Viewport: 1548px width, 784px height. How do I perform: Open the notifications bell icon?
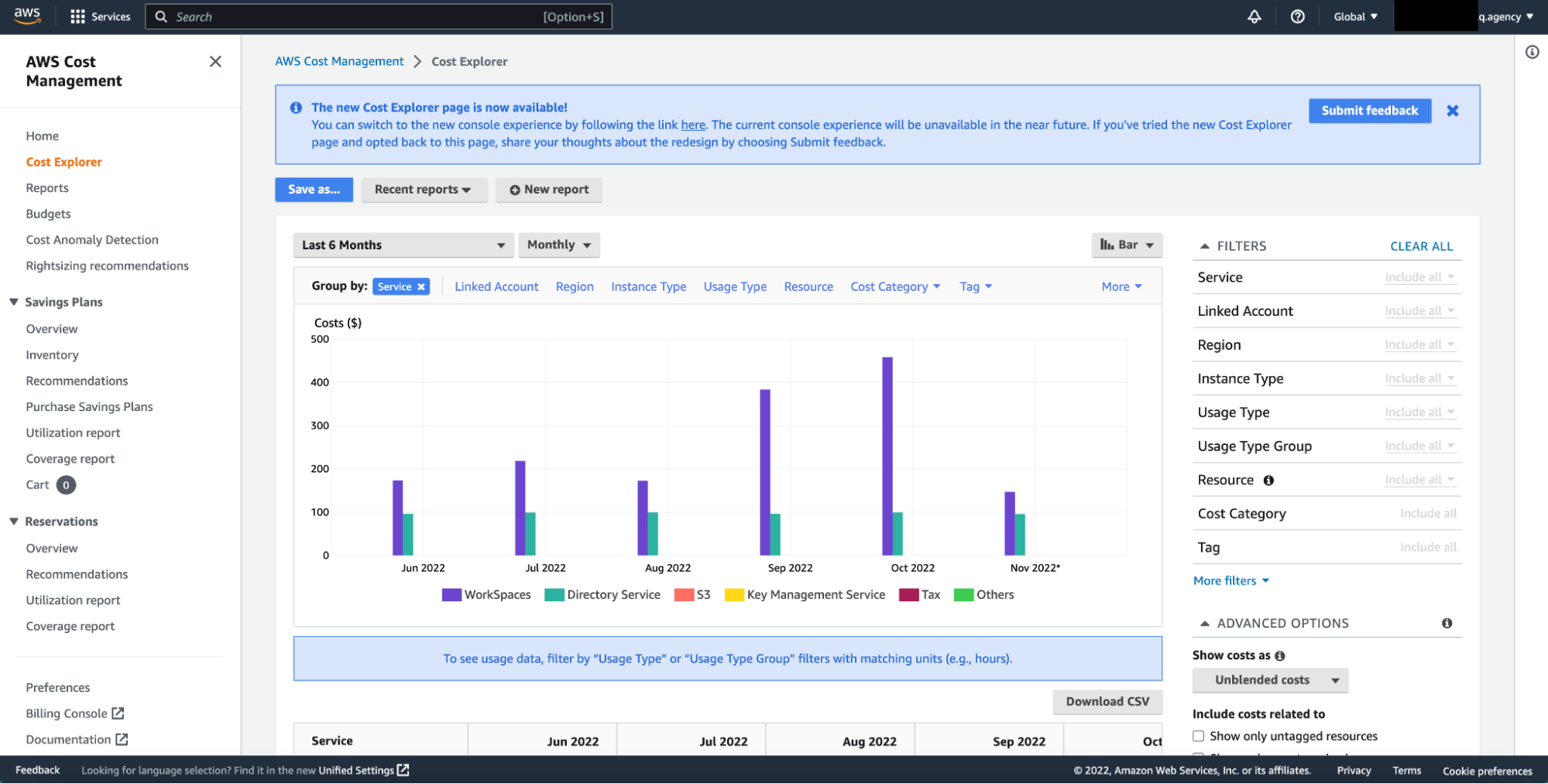pyautogui.click(x=1255, y=16)
